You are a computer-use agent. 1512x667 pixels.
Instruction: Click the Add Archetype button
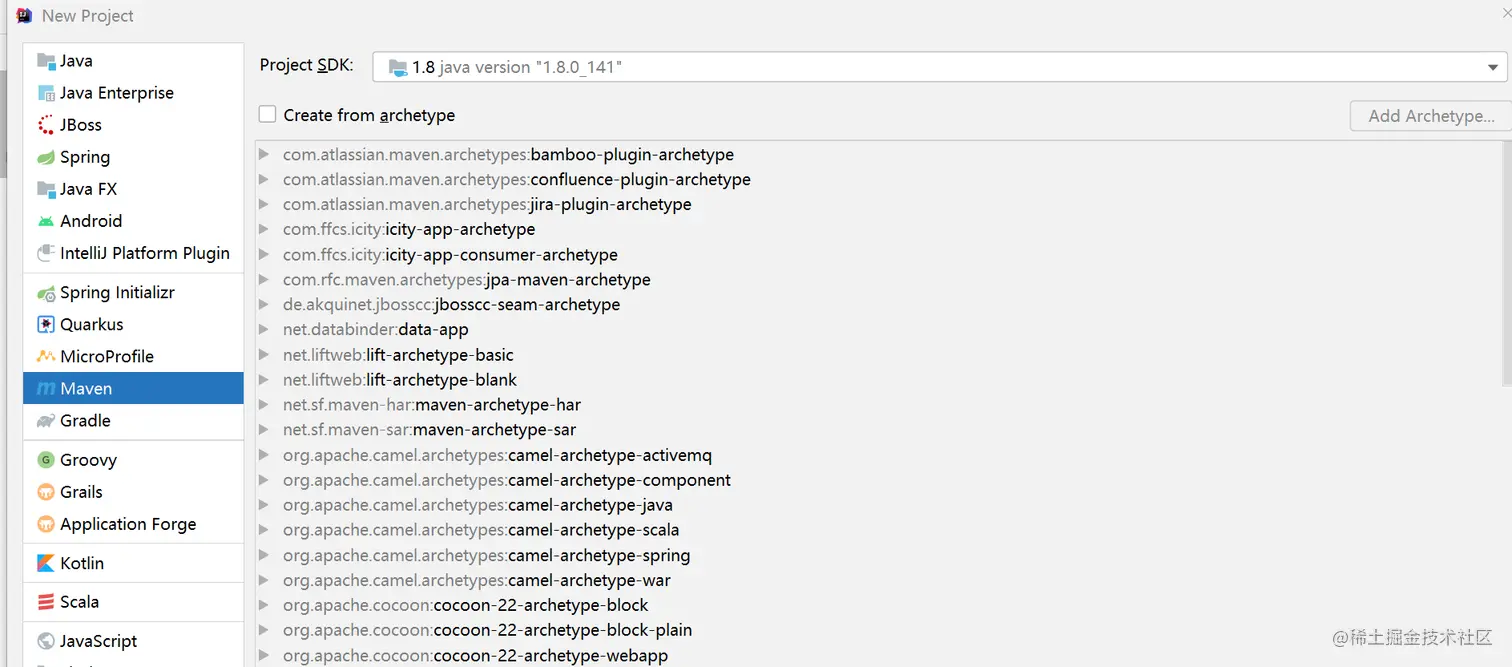[1430, 116]
